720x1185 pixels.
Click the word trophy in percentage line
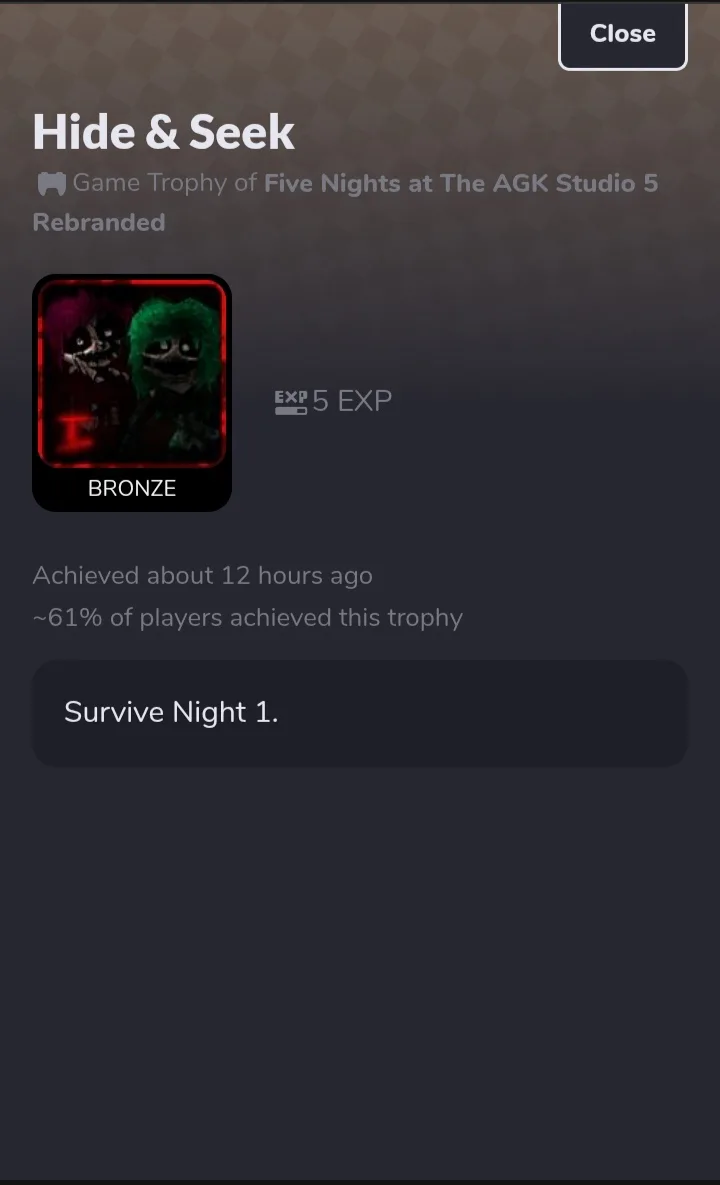coord(425,618)
